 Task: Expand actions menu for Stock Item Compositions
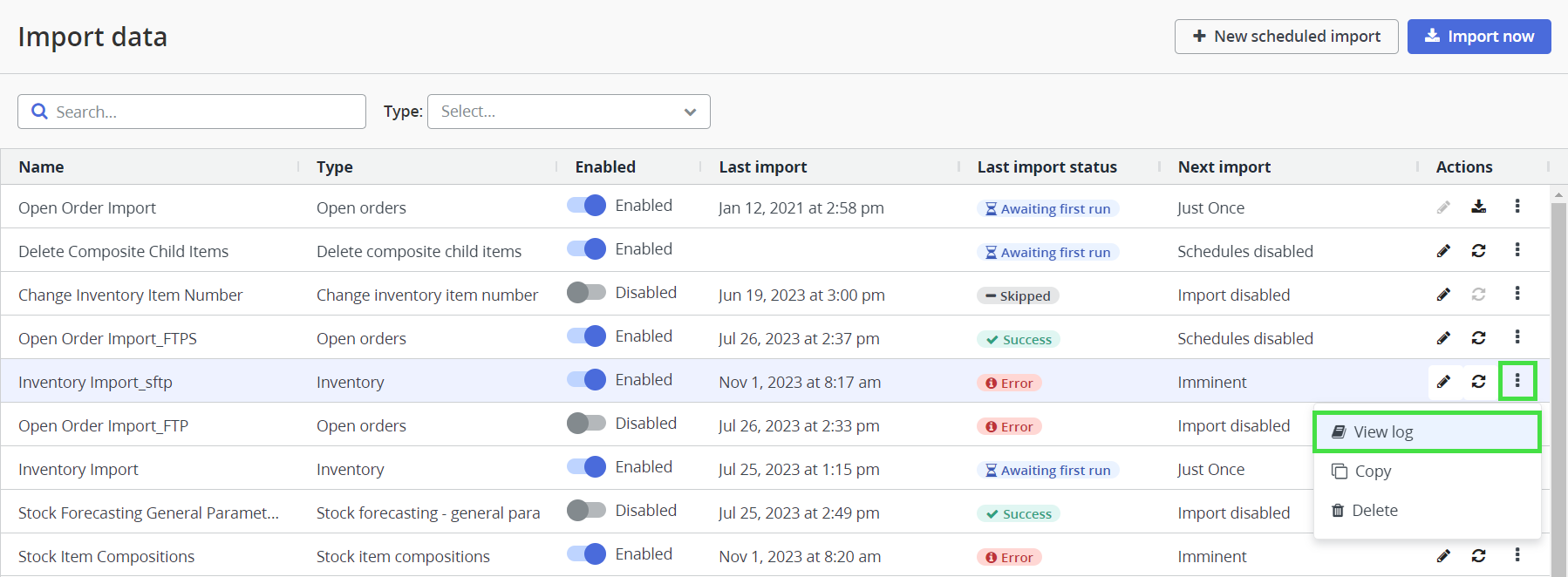point(1517,555)
